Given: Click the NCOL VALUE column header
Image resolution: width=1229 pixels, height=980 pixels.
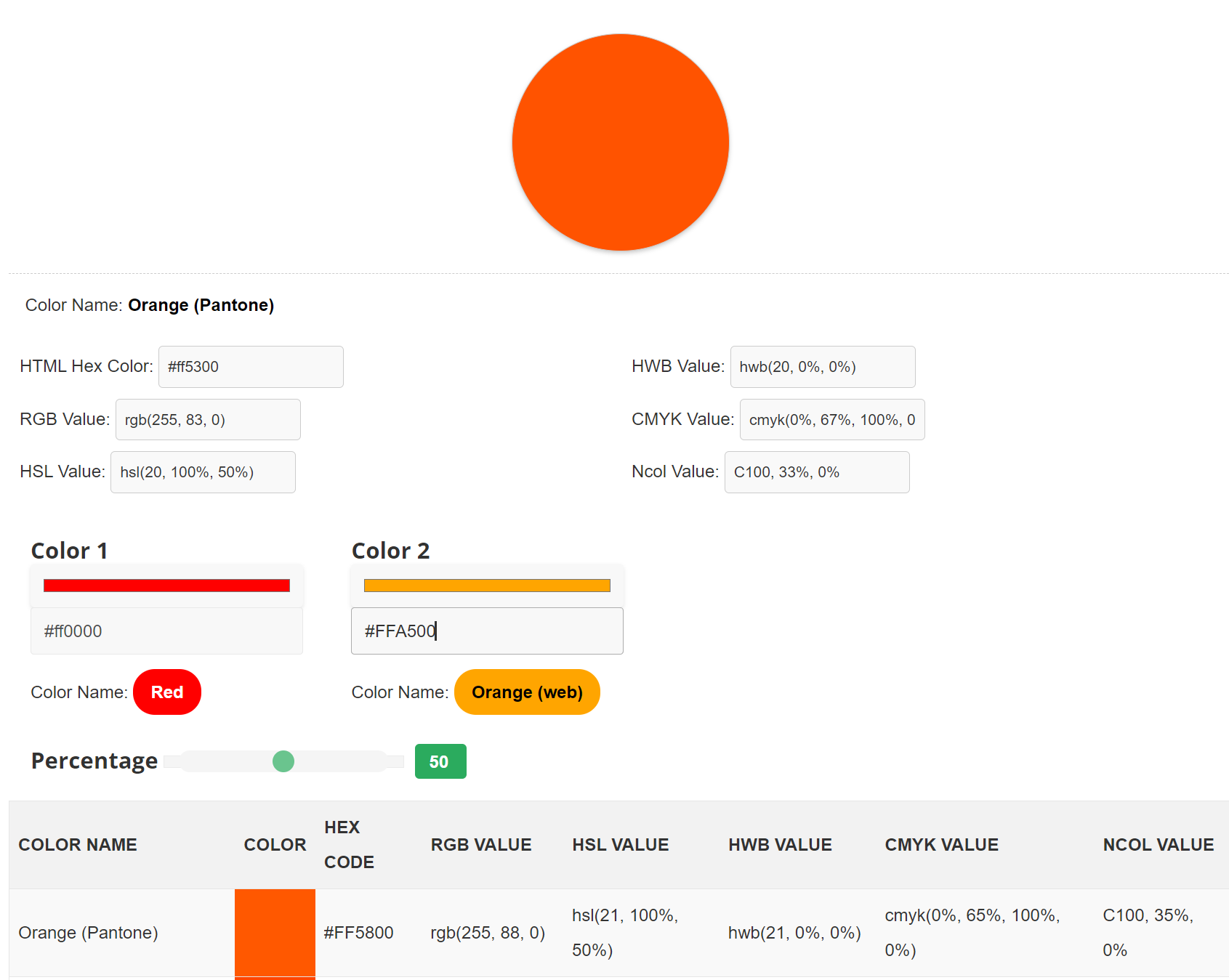Looking at the screenshot, I should pos(1159,845).
